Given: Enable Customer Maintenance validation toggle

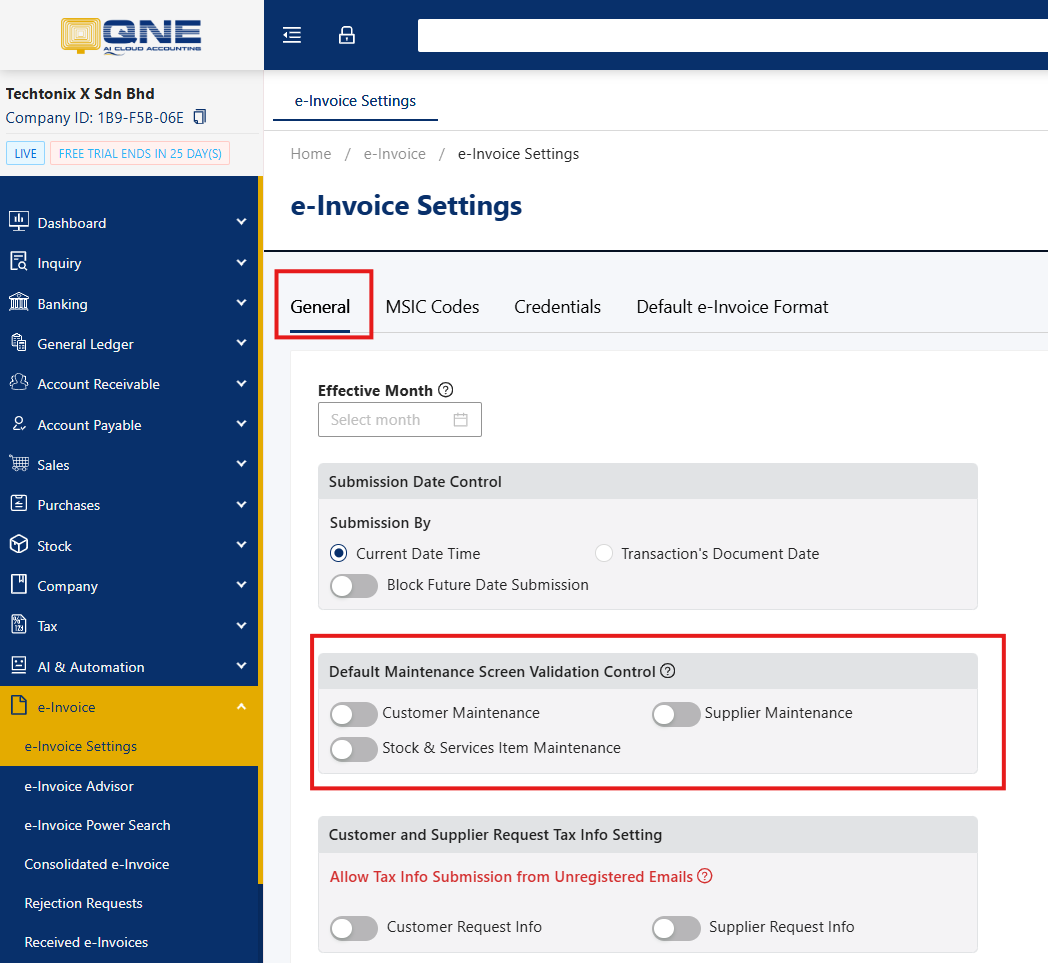Looking at the screenshot, I should 354,714.
